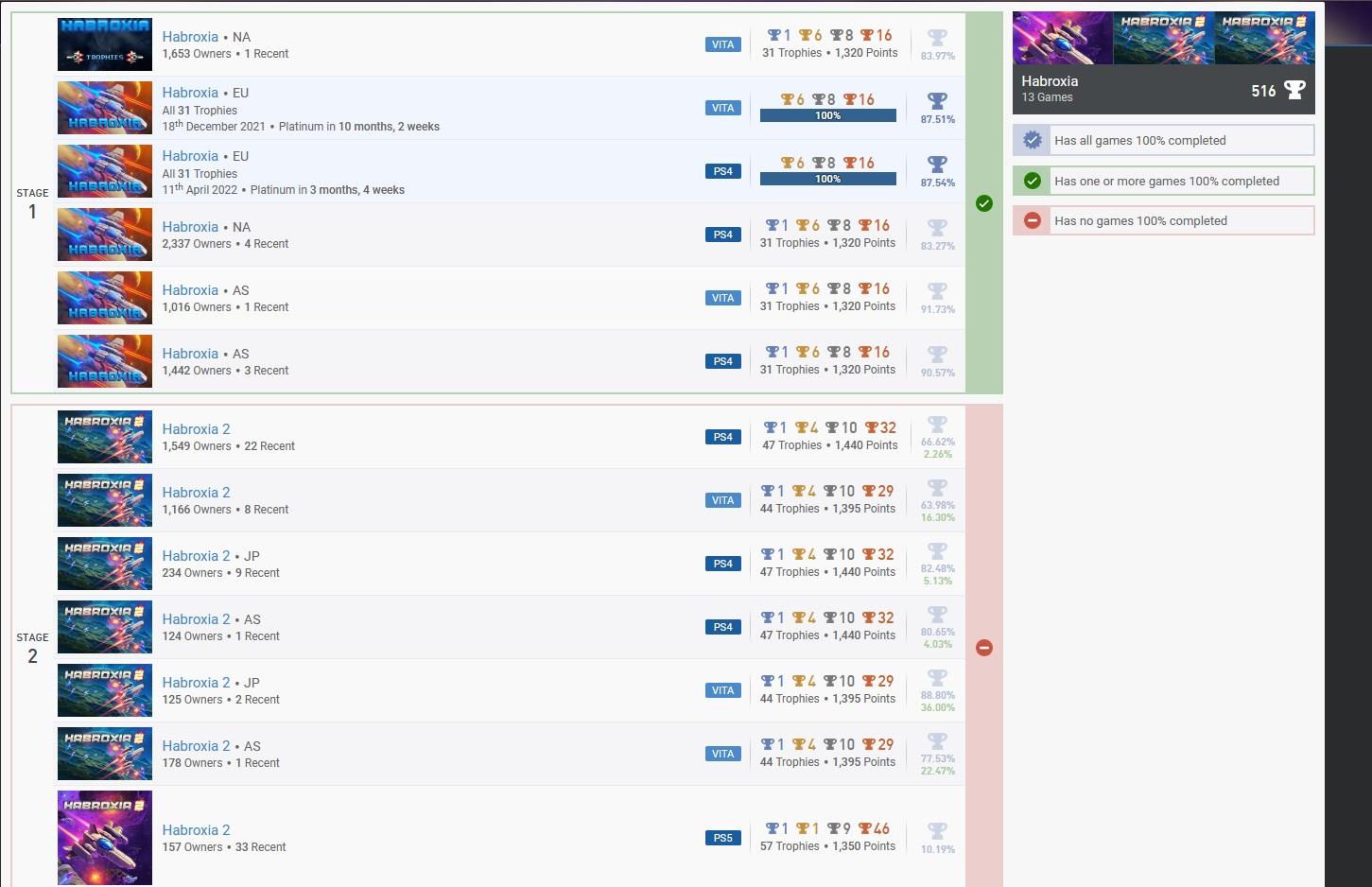
Task: Open Habroxia EU PS4 link completed 11th April 2022
Action: coord(190,156)
